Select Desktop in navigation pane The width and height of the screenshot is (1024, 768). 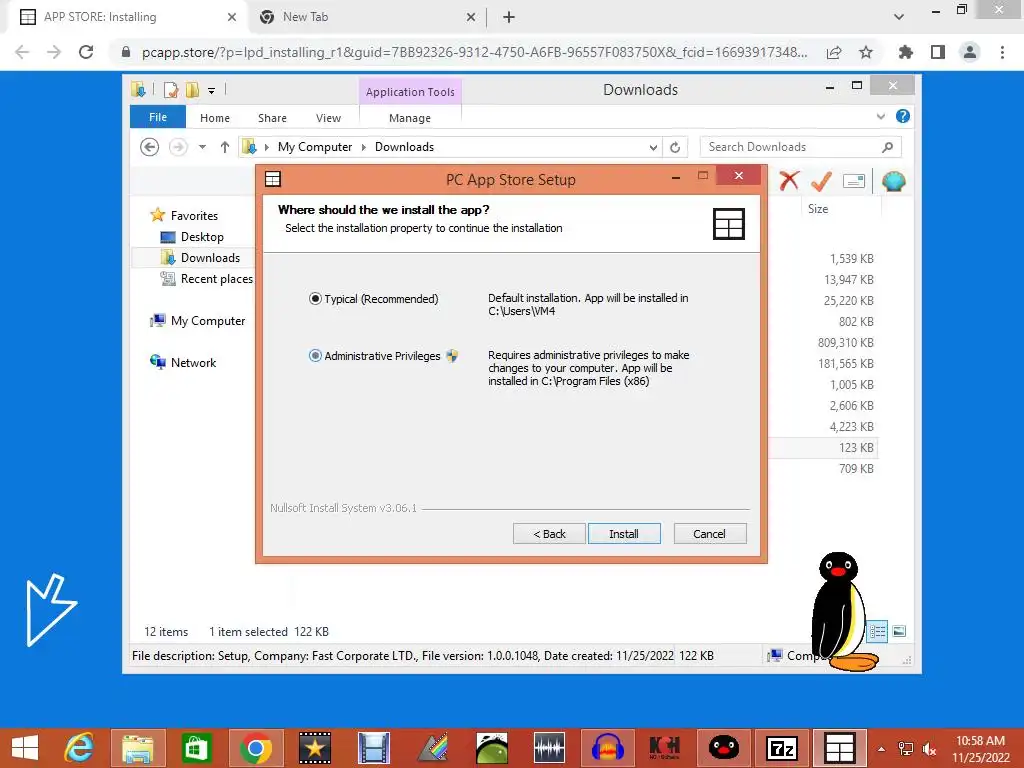point(202,237)
